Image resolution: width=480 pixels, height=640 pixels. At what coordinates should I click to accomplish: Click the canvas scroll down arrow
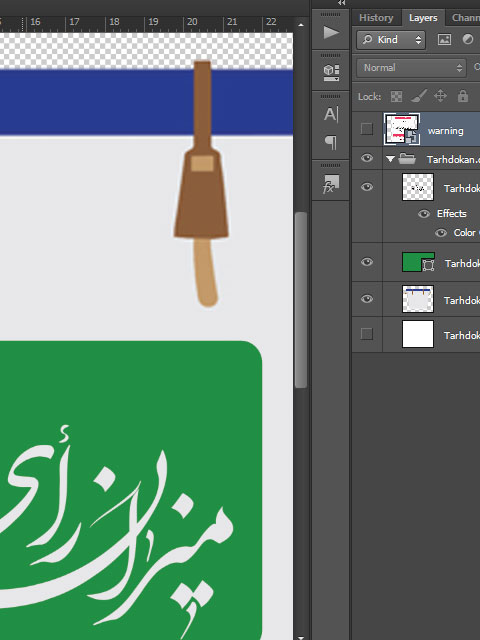[x=301, y=636]
